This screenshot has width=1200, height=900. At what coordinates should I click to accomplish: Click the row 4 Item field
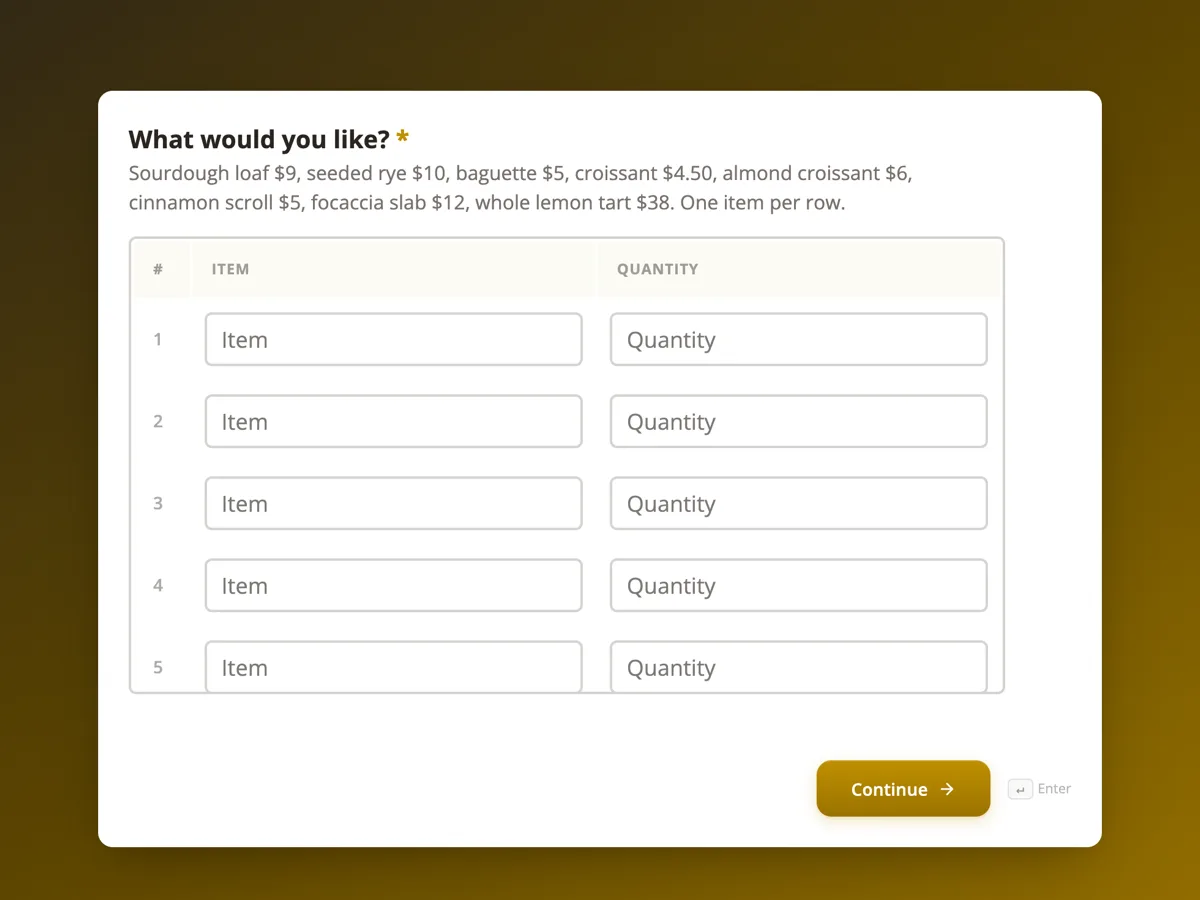pyautogui.click(x=394, y=585)
